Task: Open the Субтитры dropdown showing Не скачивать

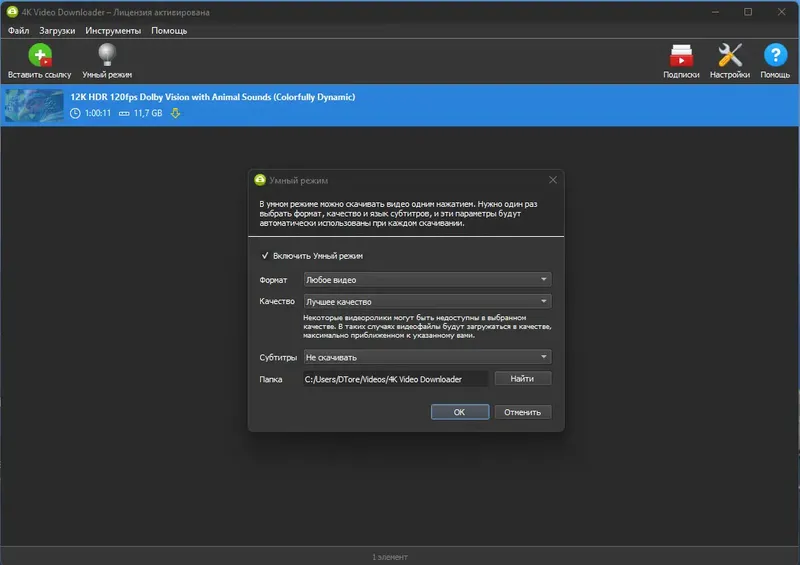Action: click(x=427, y=357)
